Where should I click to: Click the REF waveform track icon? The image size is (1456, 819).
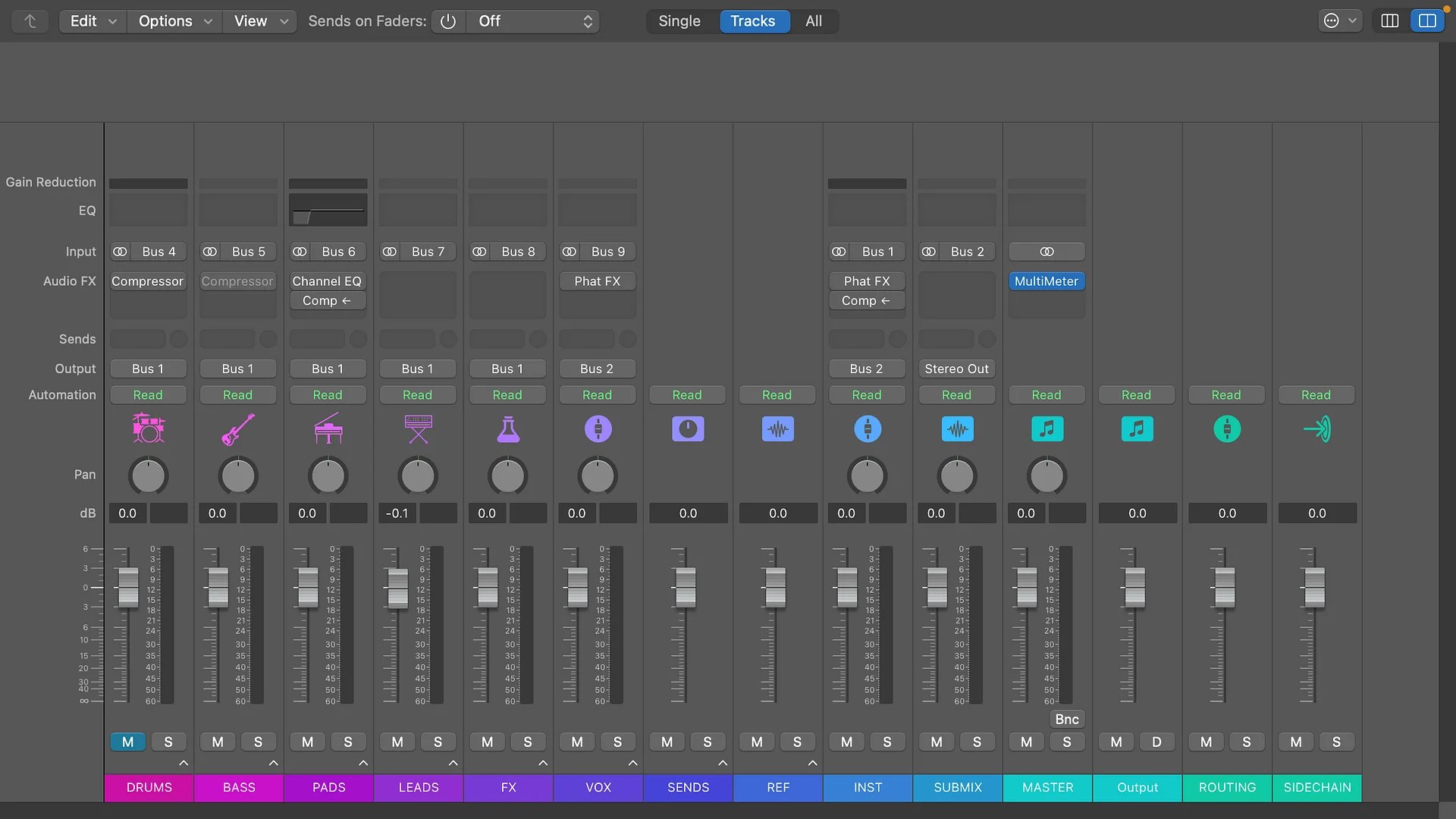[x=777, y=429]
